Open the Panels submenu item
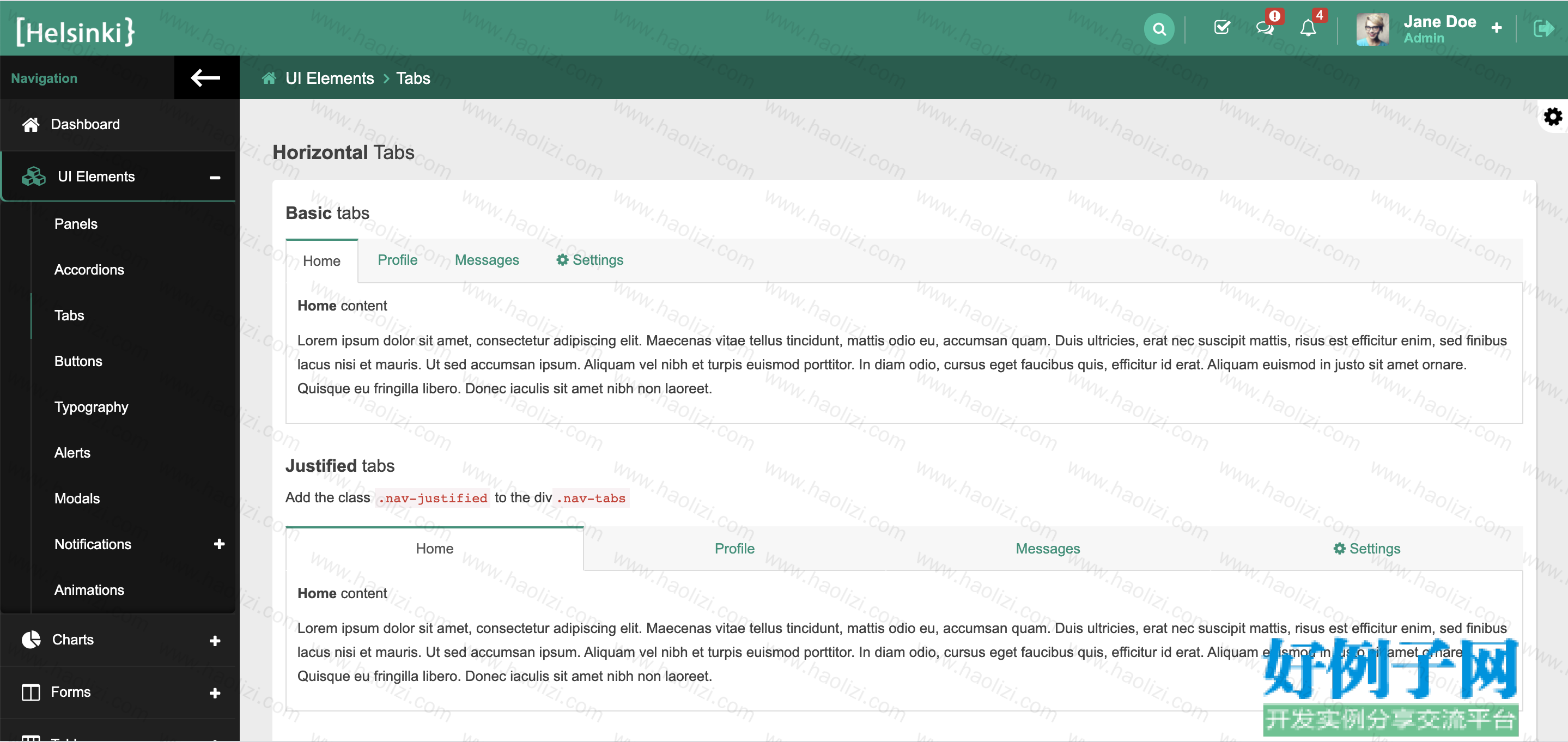 [x=76, y=223]
